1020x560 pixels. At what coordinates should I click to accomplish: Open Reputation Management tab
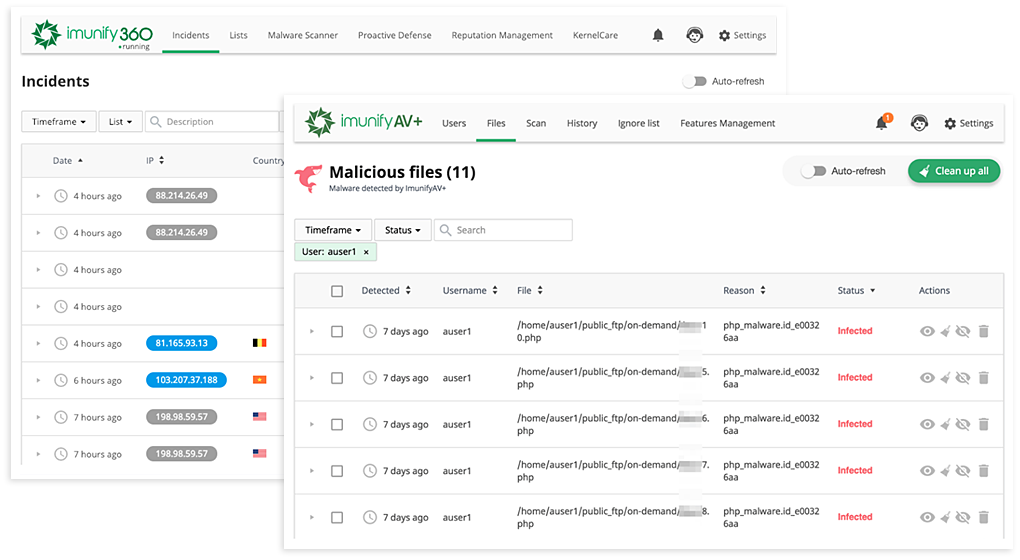(x=502, y=35)
